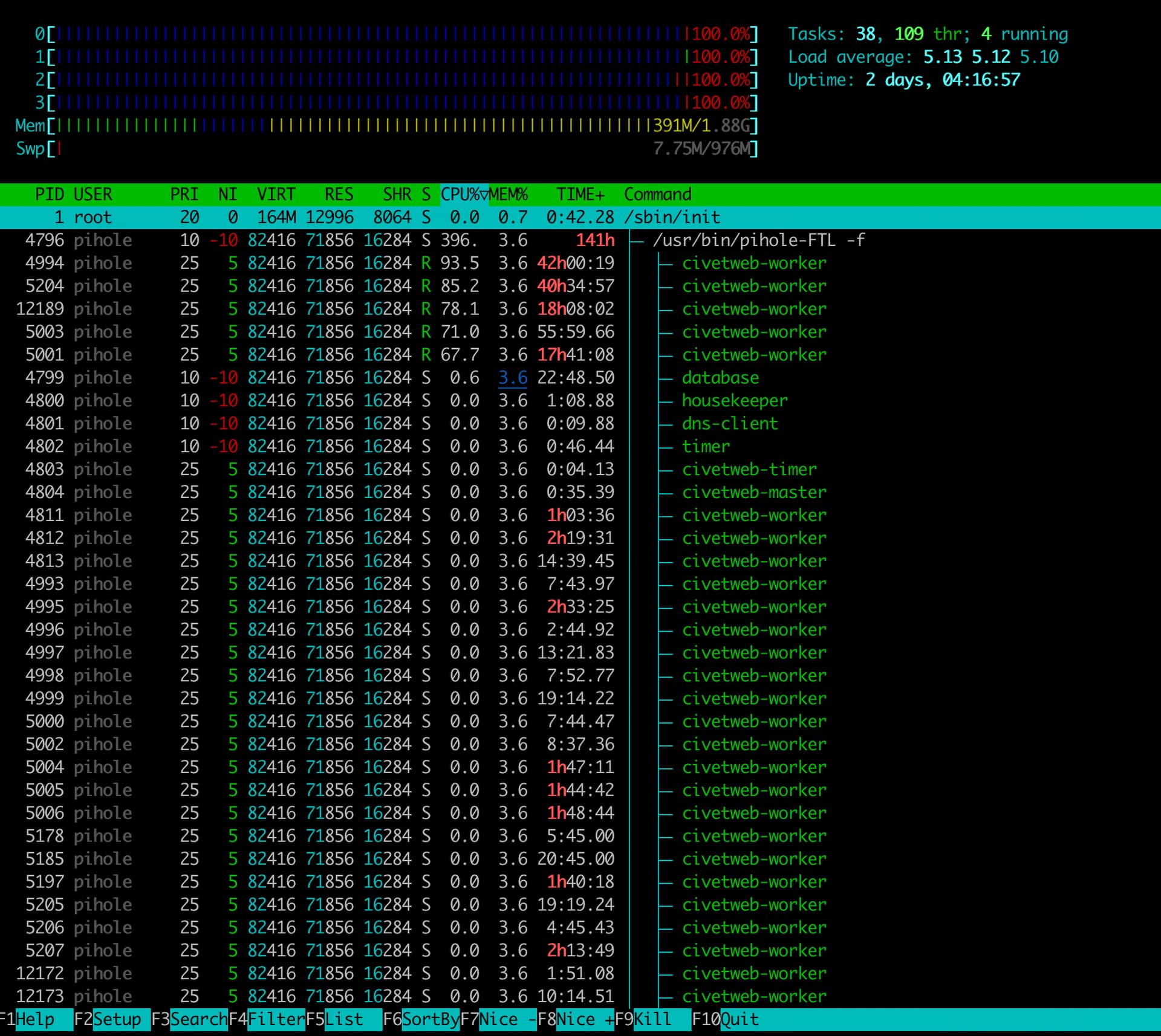Open F6 SortBy menu
The image size is (1161, 1036).
[430, 1019]
